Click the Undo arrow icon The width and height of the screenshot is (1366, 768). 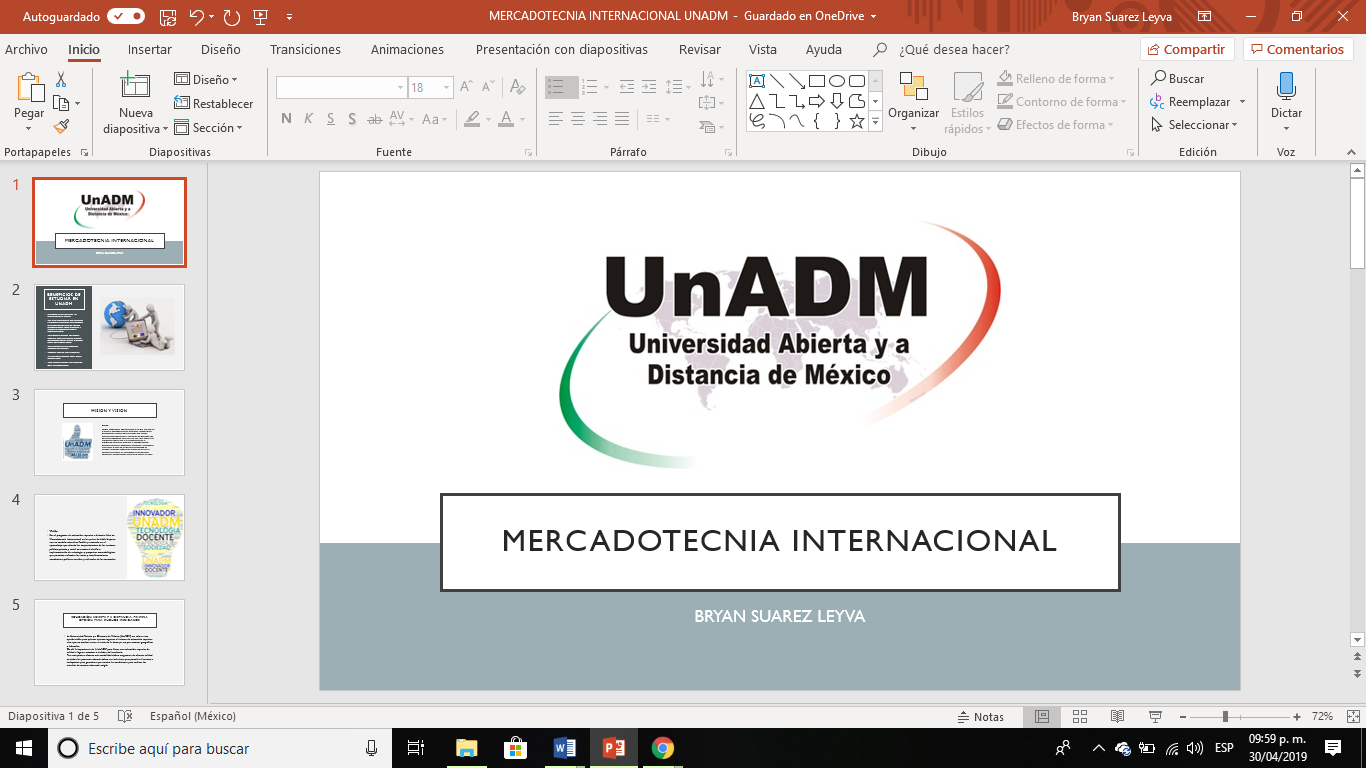click(196, 17)
